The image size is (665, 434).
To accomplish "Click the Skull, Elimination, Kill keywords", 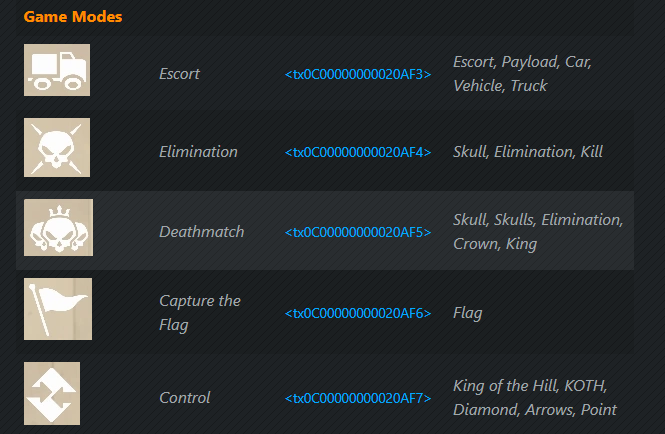I will coord(528,152).
